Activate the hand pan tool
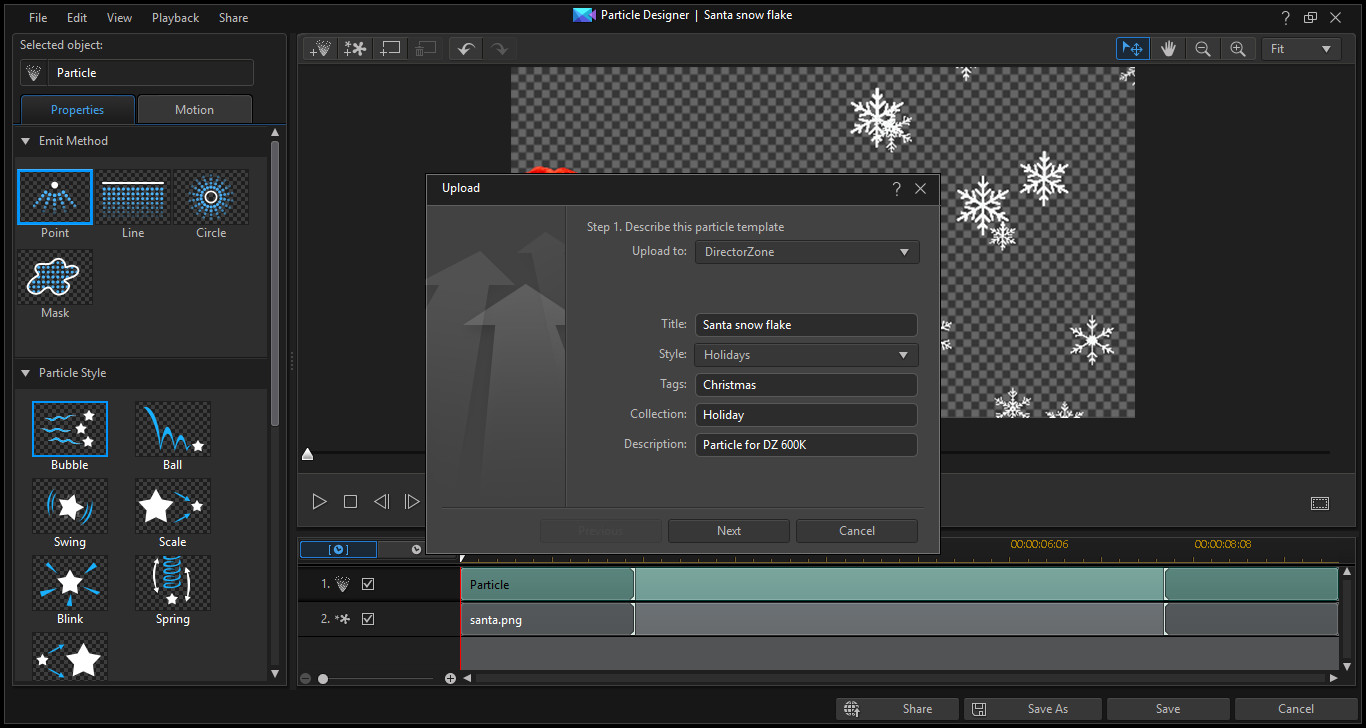This screenshot has height=728, width=1366. click(x=1168, y=48)
